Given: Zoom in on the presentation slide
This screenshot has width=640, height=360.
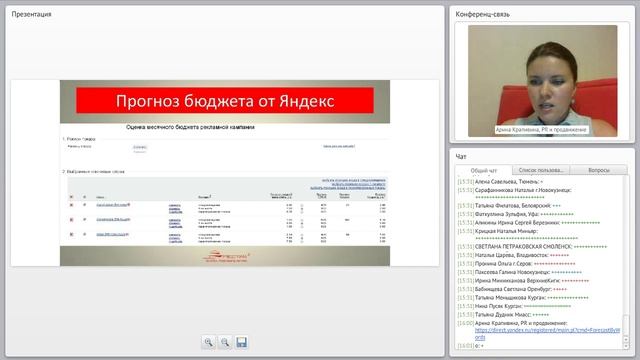Looking at the screenshot, I should tap(209, 342).
